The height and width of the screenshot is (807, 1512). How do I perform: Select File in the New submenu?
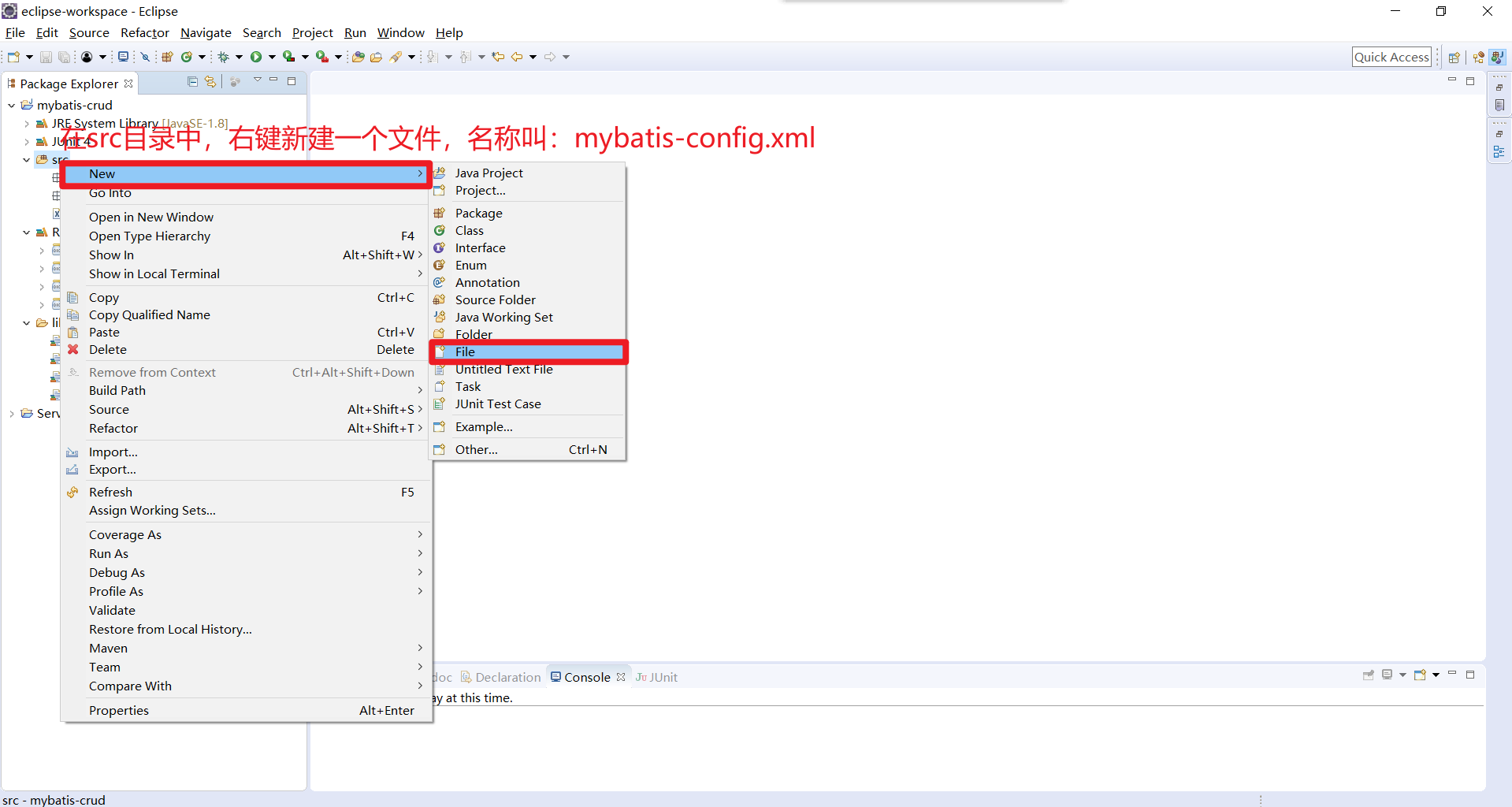point(528,352)
